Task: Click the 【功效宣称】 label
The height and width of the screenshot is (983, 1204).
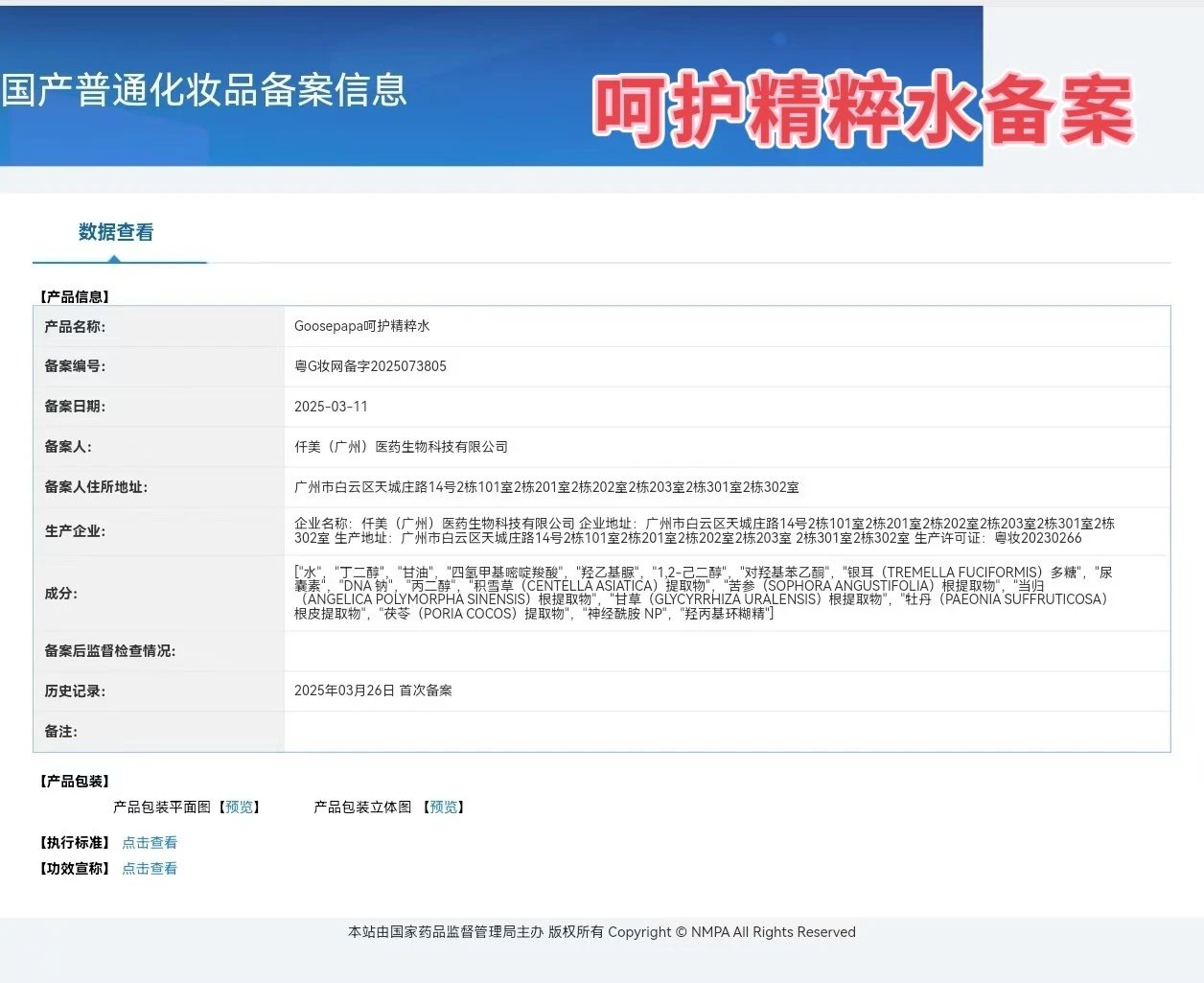Action: click(74, 869)
